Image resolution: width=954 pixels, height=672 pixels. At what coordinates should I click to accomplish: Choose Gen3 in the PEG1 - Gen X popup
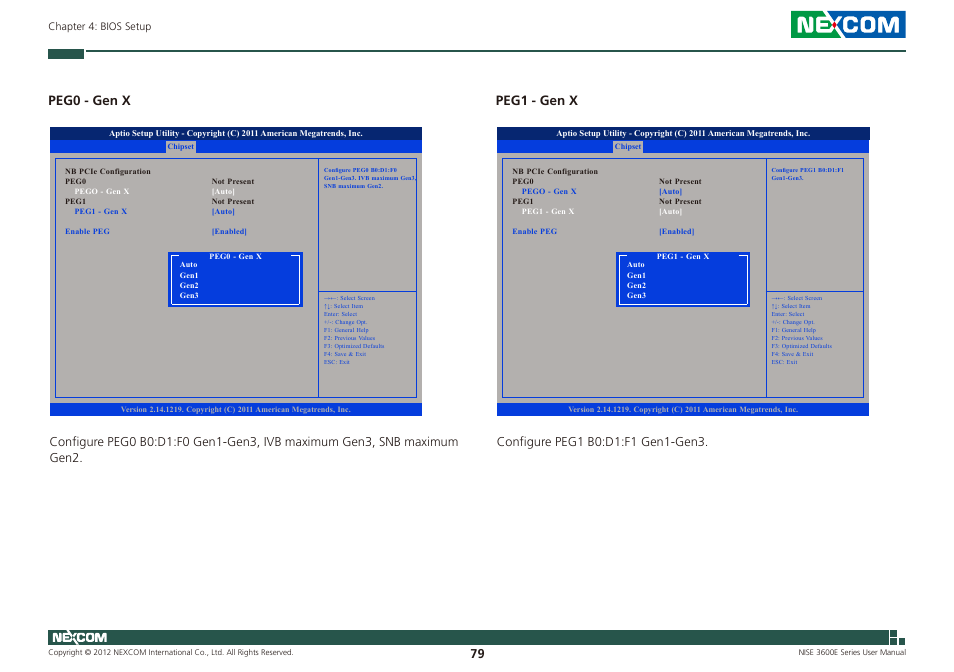click(x=636, y=296)
